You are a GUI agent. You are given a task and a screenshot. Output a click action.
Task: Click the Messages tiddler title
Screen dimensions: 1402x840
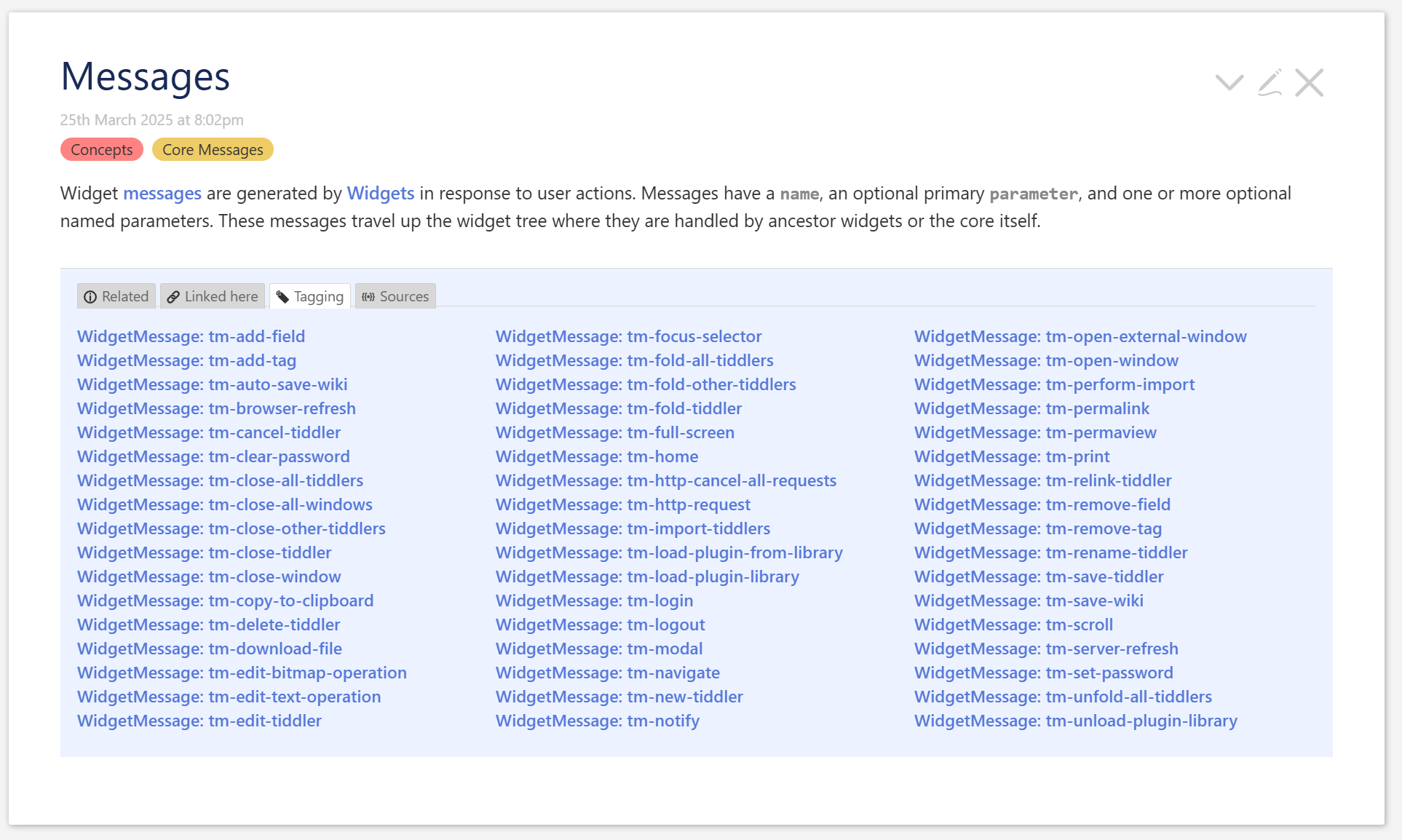(x=146, y=76)
